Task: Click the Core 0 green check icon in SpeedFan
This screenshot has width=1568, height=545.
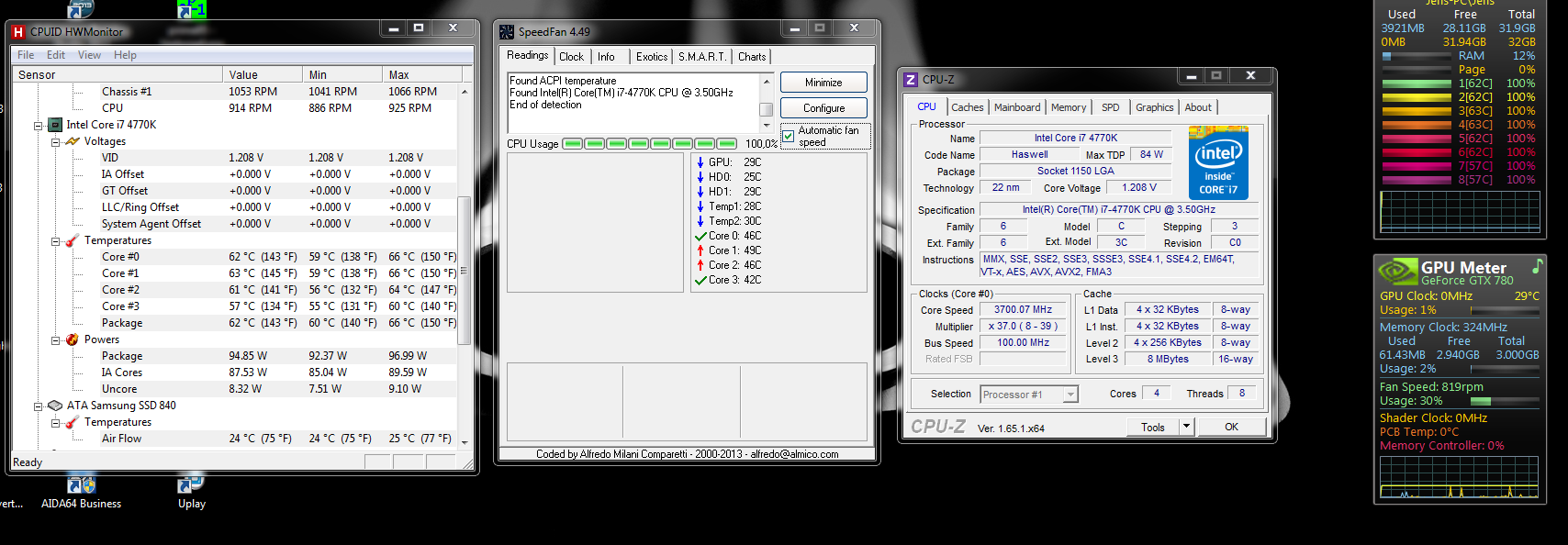Action: point(700,236)
